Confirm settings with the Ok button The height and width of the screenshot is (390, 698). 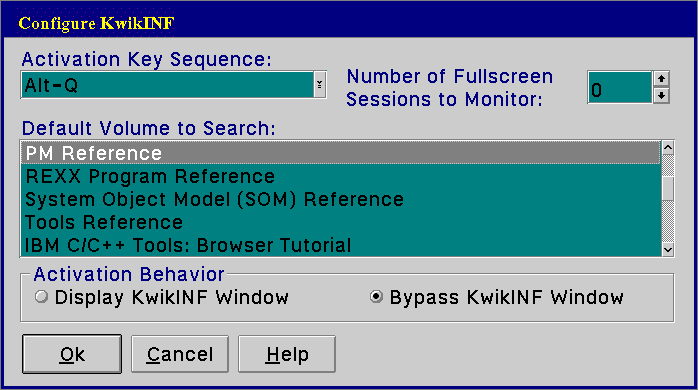tap(72, 354)
